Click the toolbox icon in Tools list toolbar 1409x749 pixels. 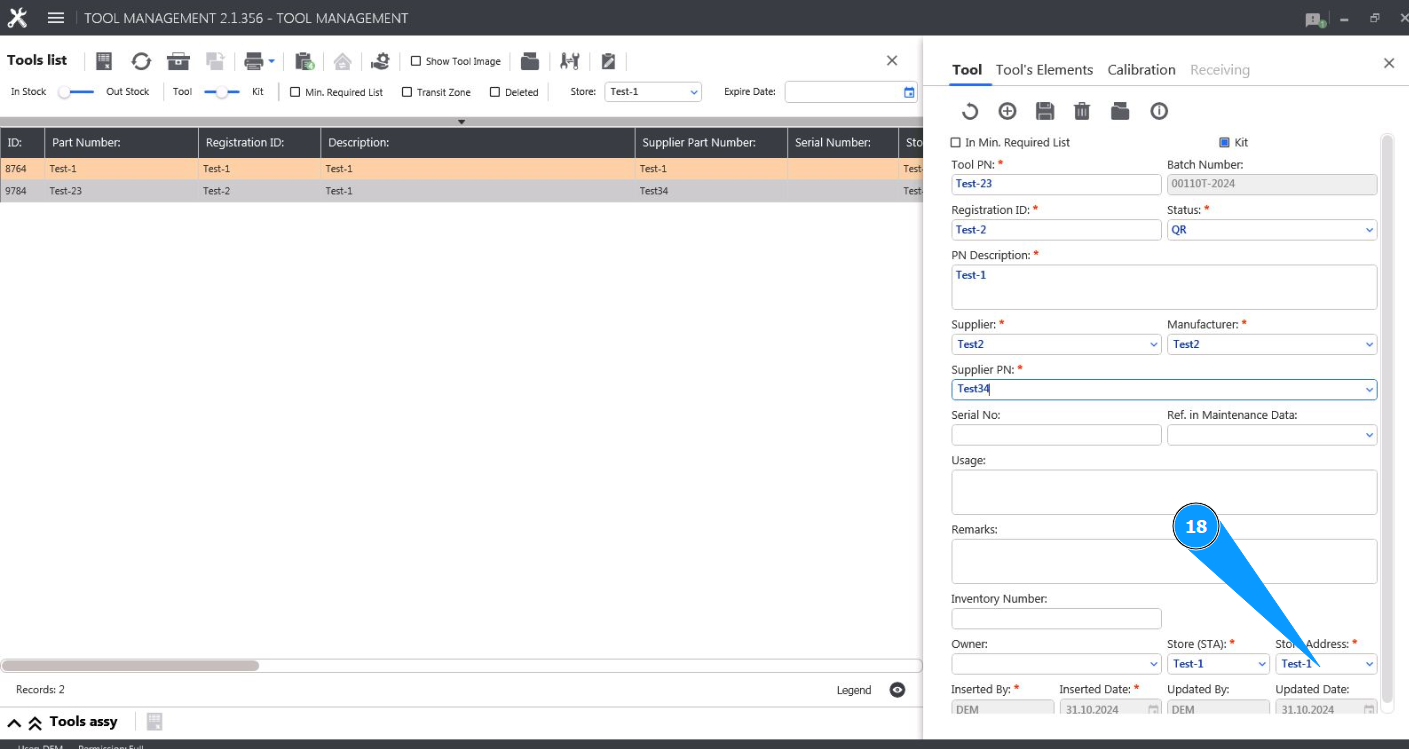[178, 61]
